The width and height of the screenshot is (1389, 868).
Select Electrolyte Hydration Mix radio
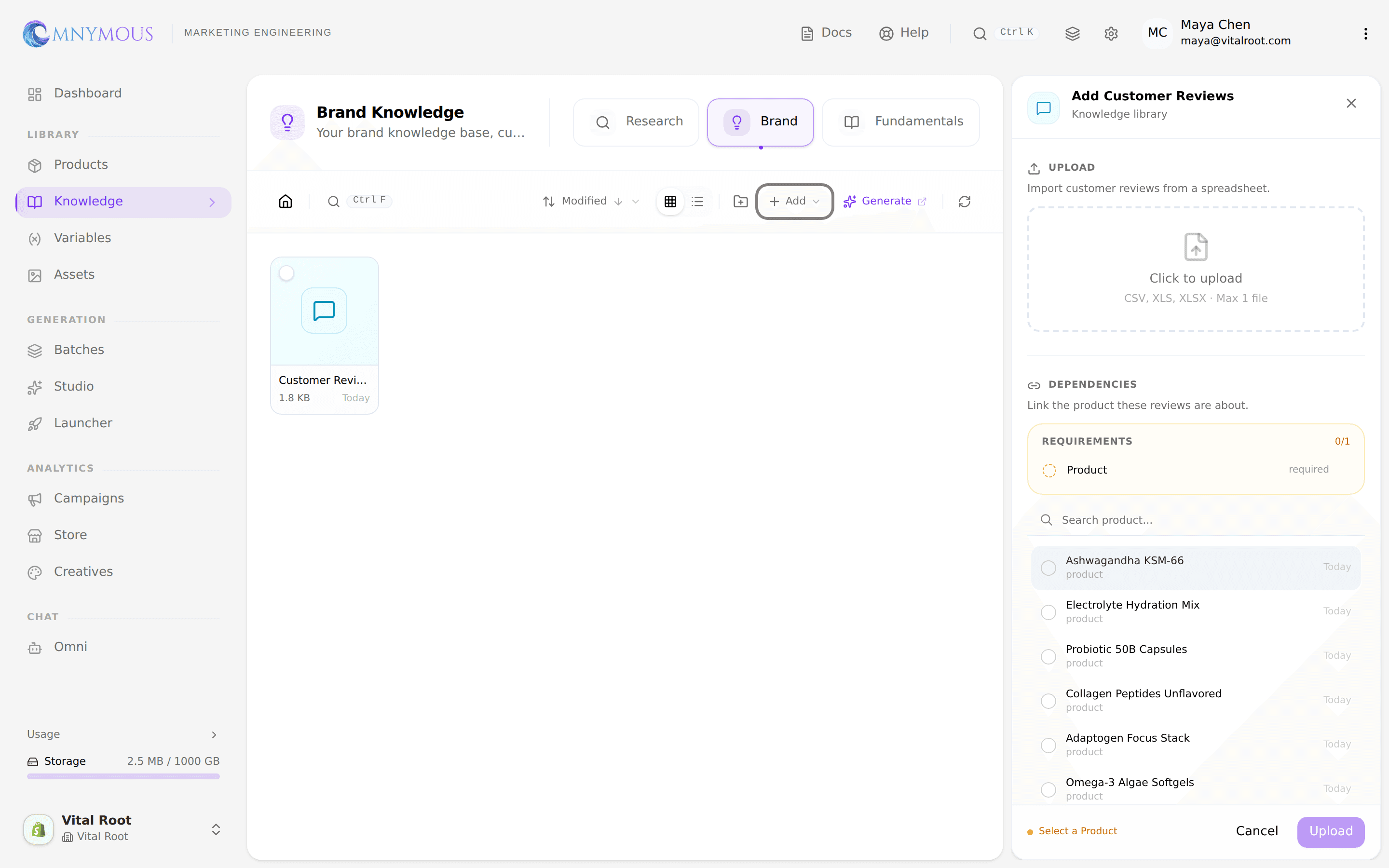pos(1048,612)
